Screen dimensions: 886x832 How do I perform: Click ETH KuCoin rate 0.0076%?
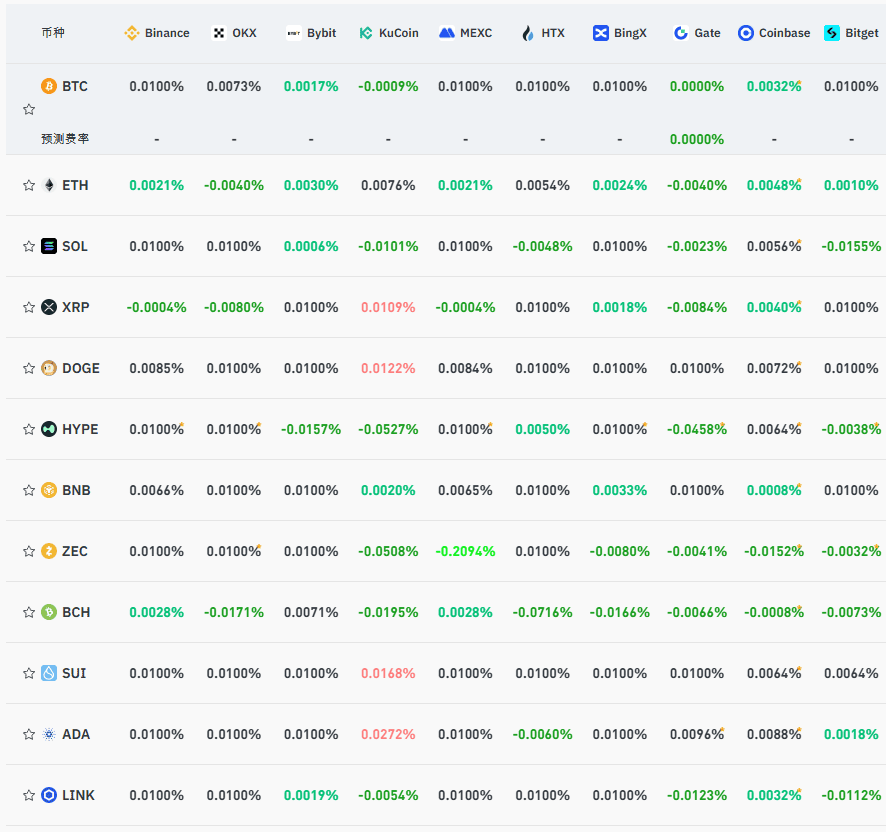(x=388, y=185)
